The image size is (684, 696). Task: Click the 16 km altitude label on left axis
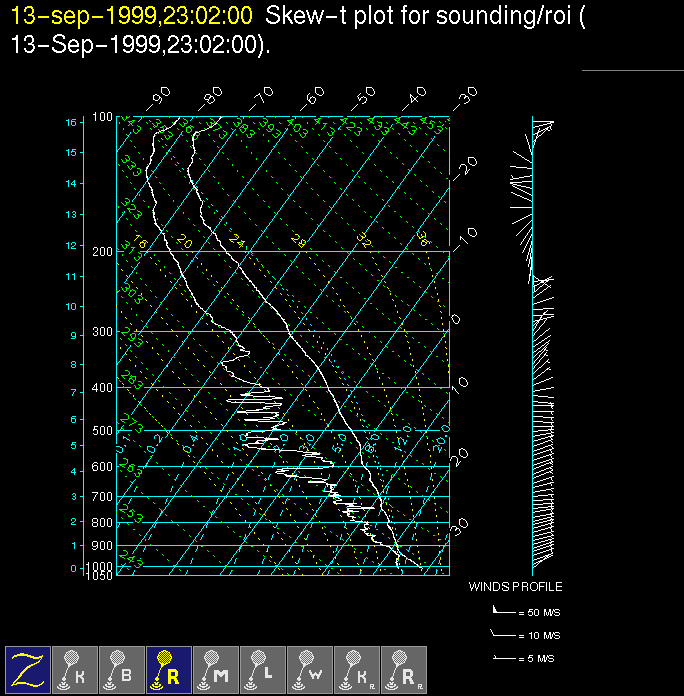[71, 122]
